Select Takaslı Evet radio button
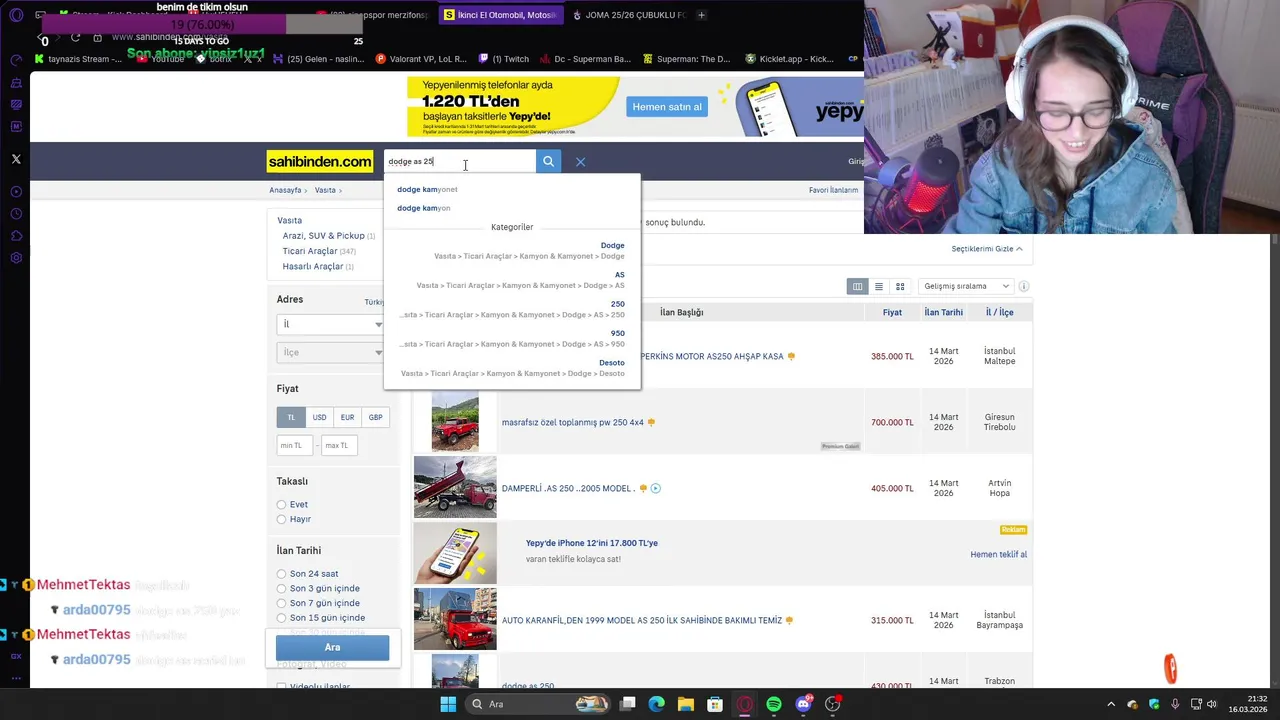Viewport: 1280px width, 720px height. 281,505
